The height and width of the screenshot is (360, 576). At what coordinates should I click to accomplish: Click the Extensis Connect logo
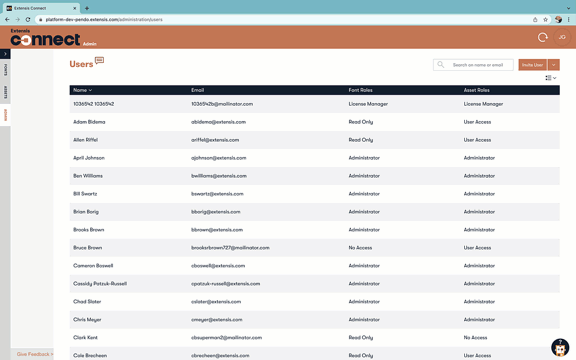pos(45,37)
